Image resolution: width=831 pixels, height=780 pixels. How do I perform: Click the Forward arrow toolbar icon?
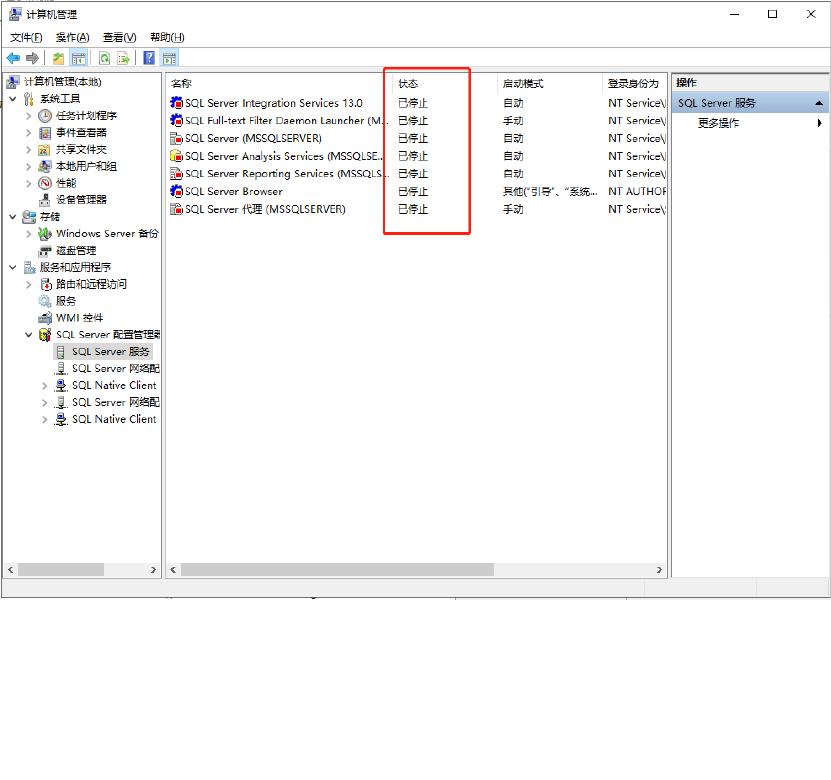(32, 58)
